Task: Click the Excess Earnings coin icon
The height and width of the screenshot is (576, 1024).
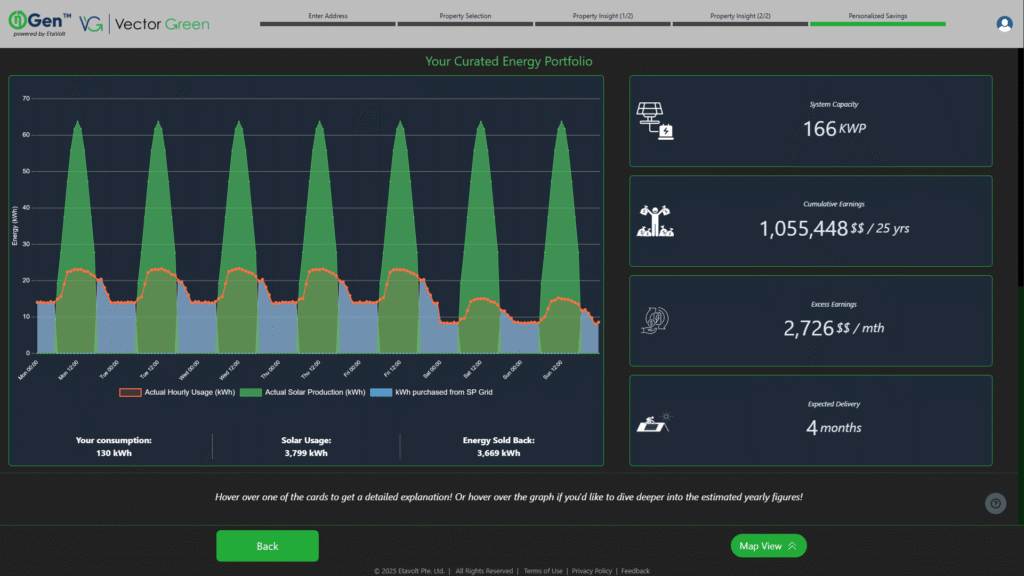Action: tap(655, 320)
